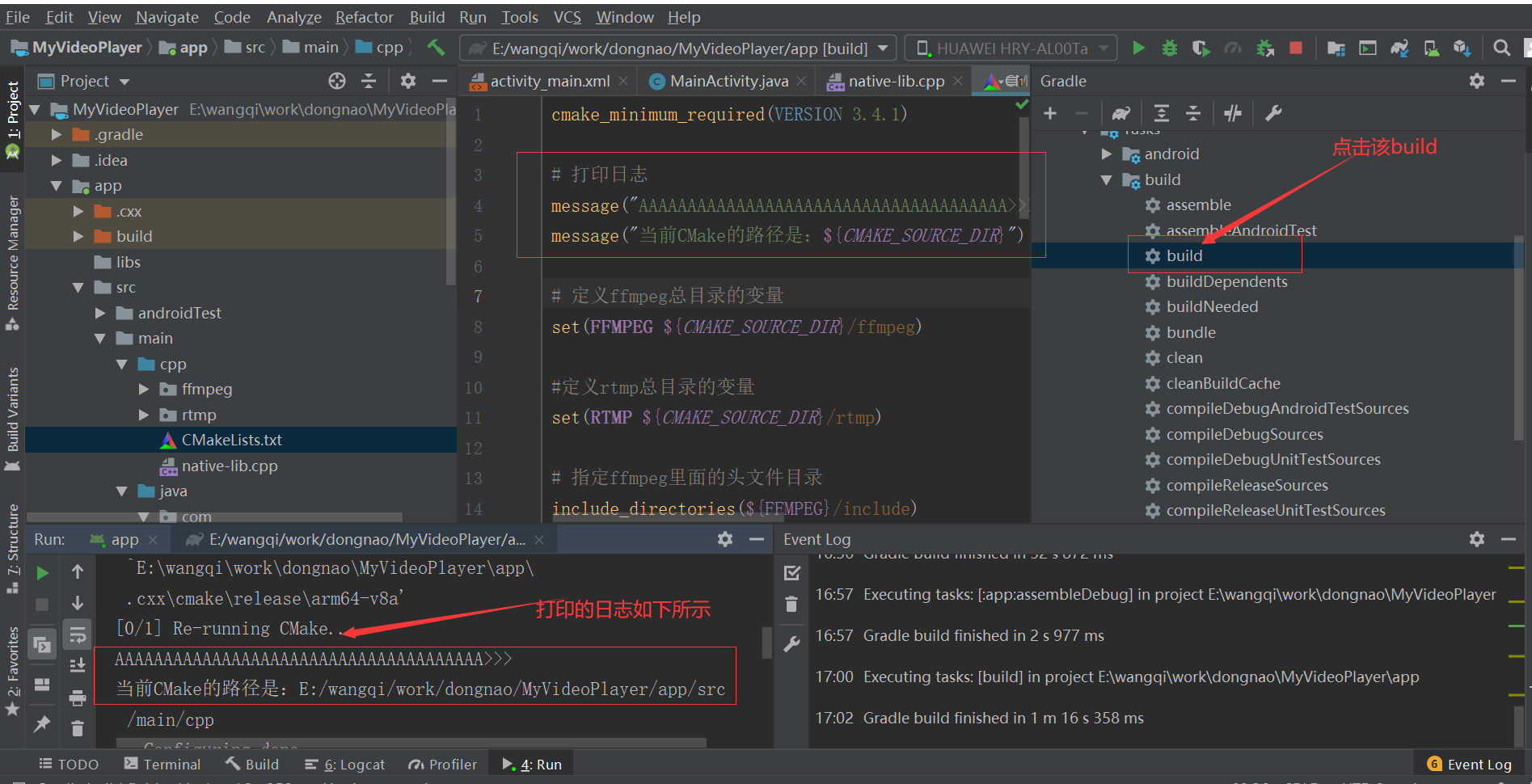Open Gradle settings wrench icon
Viewport: 1532px width, 784px height.
(x=1273, y=113)
